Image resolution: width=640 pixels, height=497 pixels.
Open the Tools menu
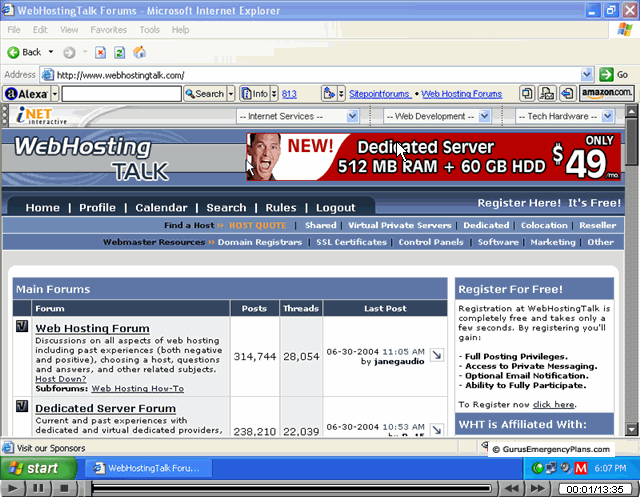click(149, 30)
